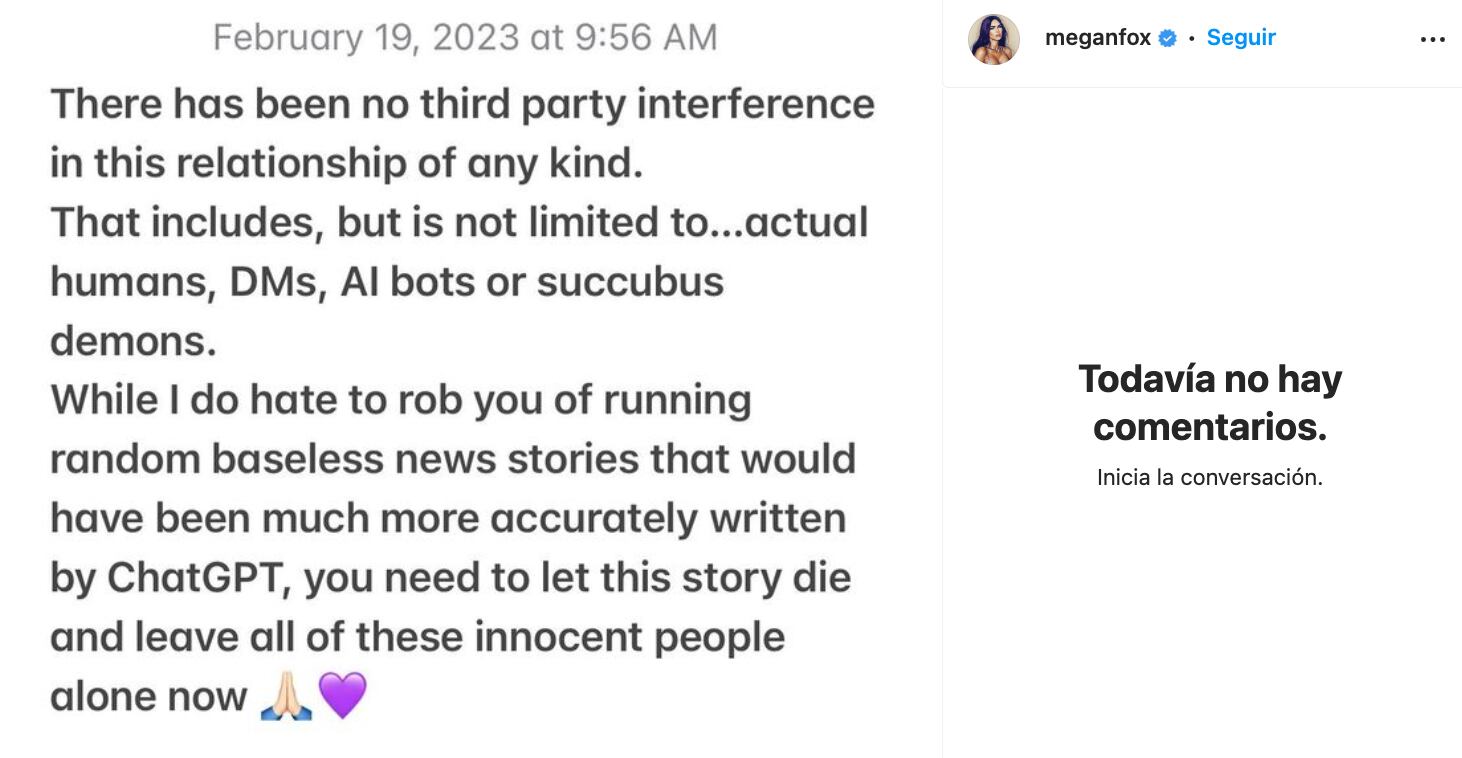Screen dimensions: 1462x758
Task: Click the word 'ChatGPT' in the note
Action: (x=198, y=578)
